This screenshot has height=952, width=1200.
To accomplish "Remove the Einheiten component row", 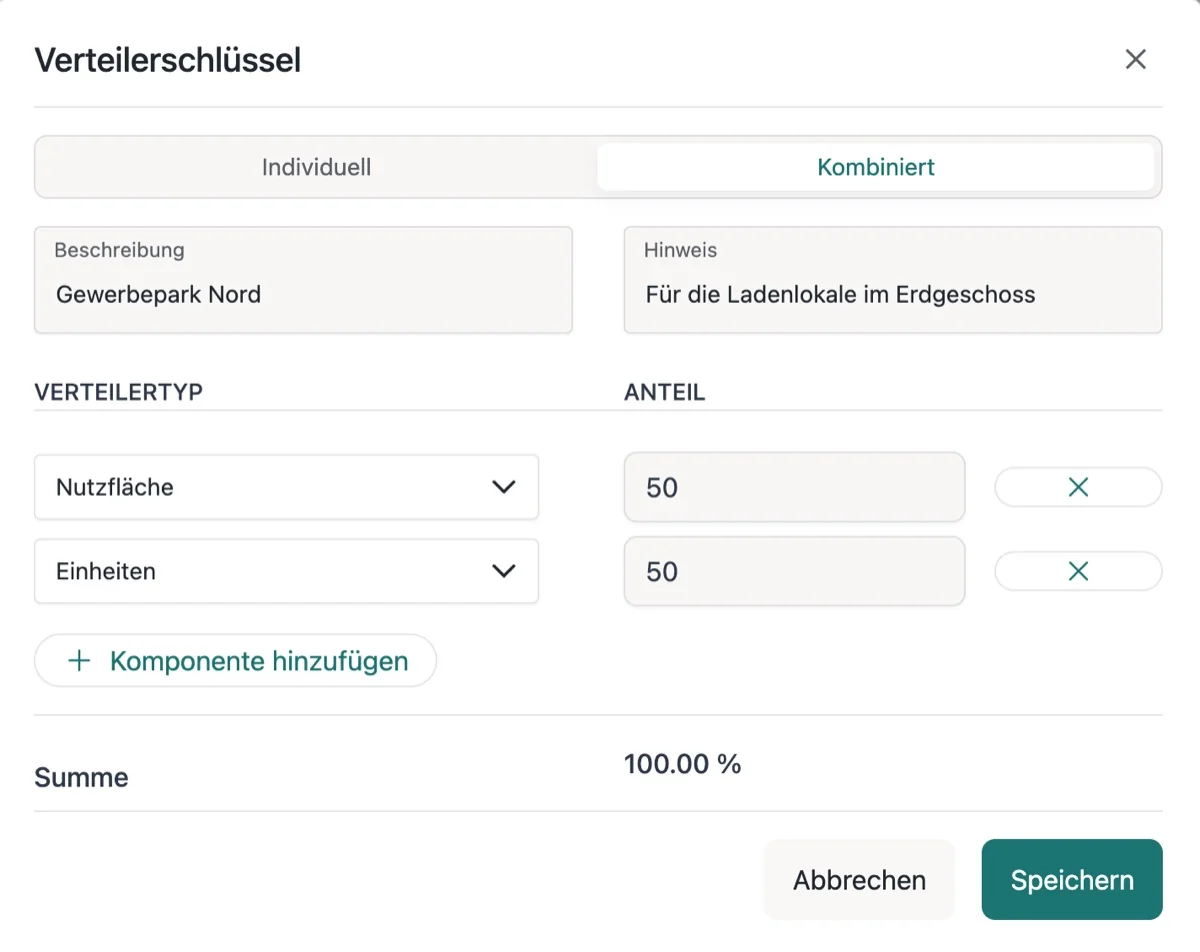I will coord(1078,571).
